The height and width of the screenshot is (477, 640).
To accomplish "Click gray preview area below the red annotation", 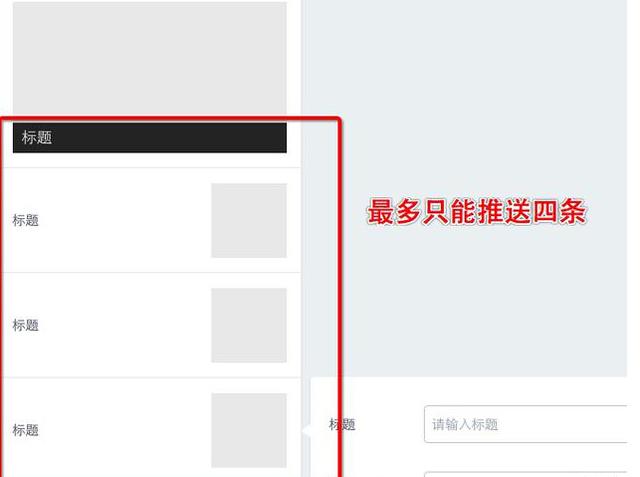I will 465,302.
